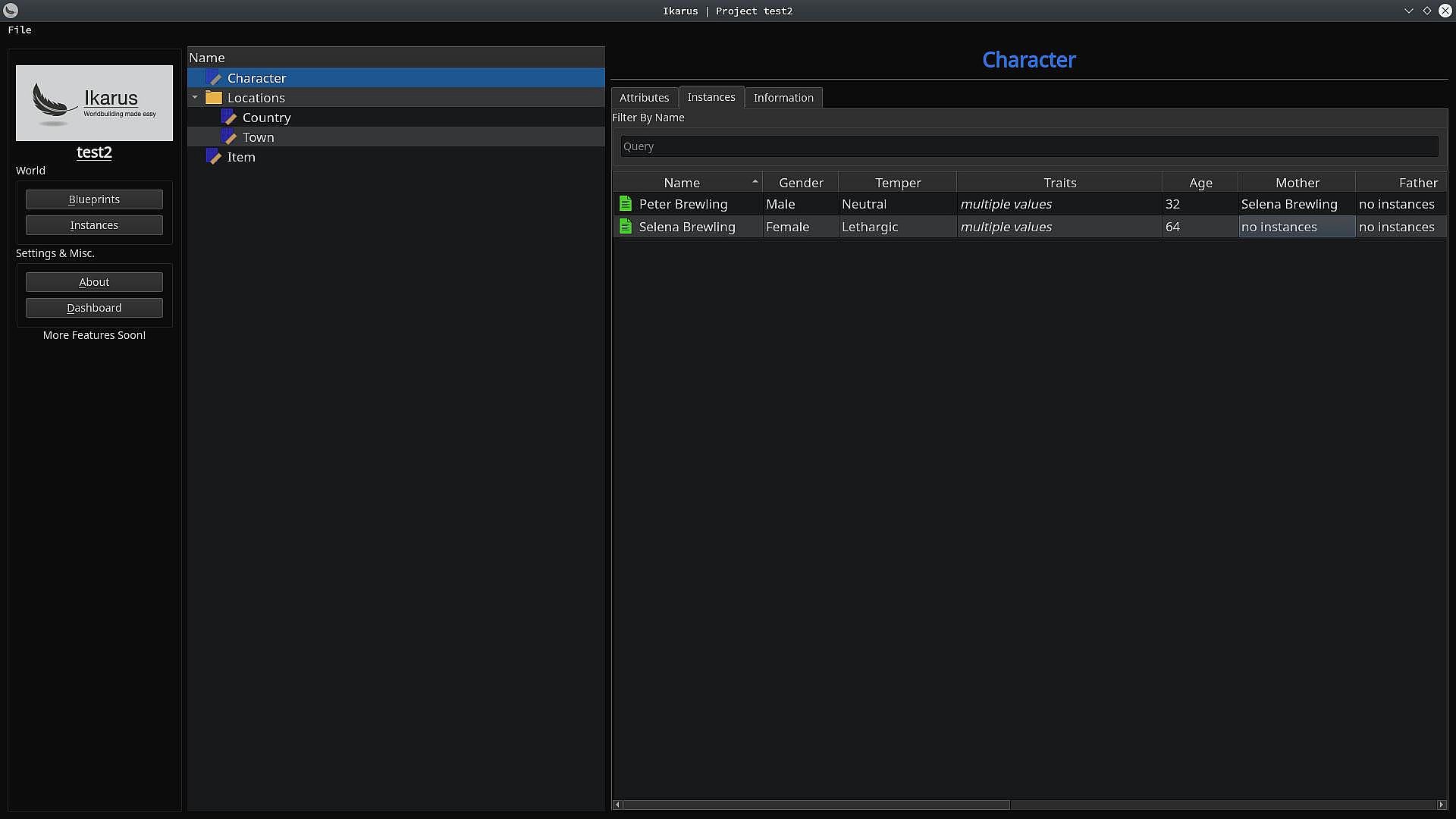The height and width of the screenshot is (819, 1456).
Task: Select Selena Brewling's Mother cell
Action: click(x=1297, y=227)
